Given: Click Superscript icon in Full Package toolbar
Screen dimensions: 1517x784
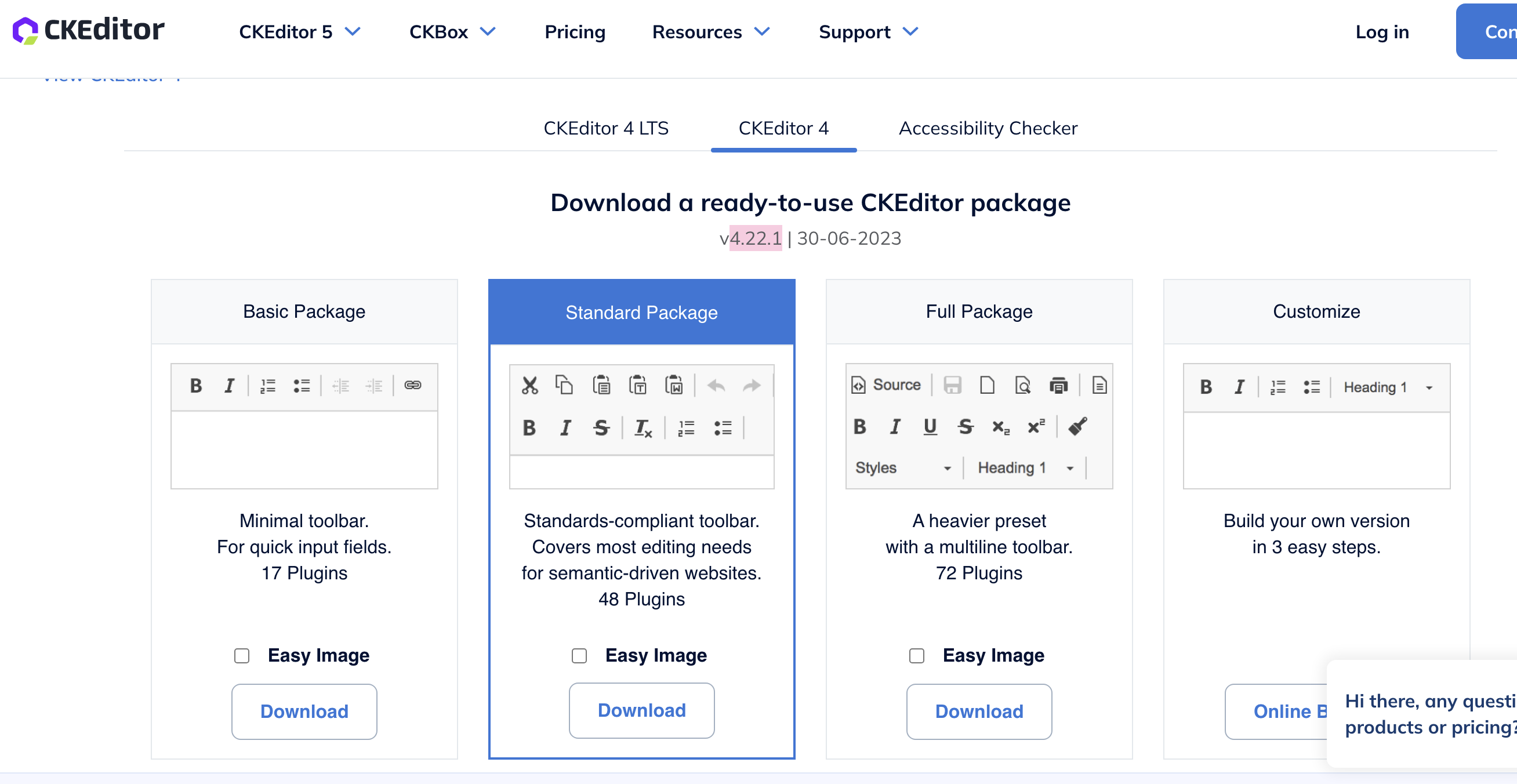Looking at the screenshot, I should coord(1036,426).
